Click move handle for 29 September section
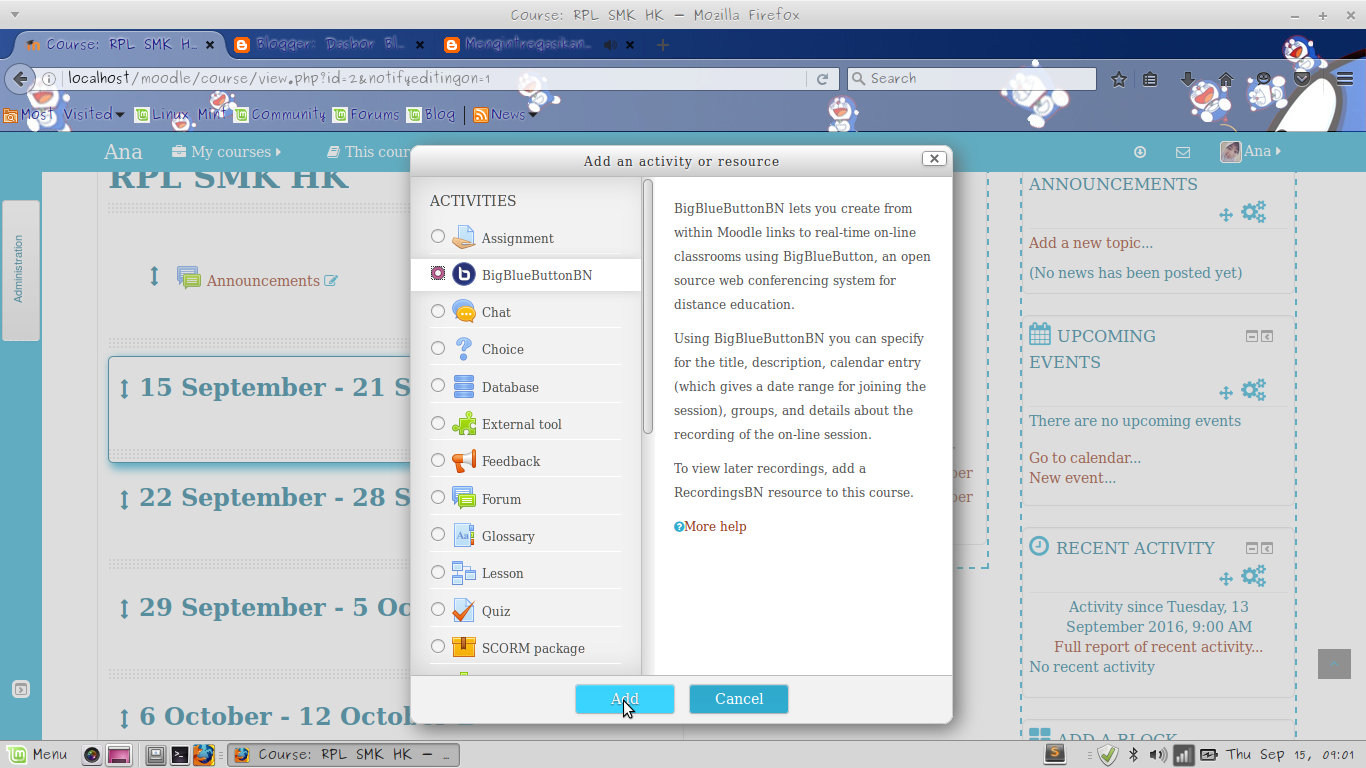The height and width of the screenshot is (768, 1366). [124, 609]
